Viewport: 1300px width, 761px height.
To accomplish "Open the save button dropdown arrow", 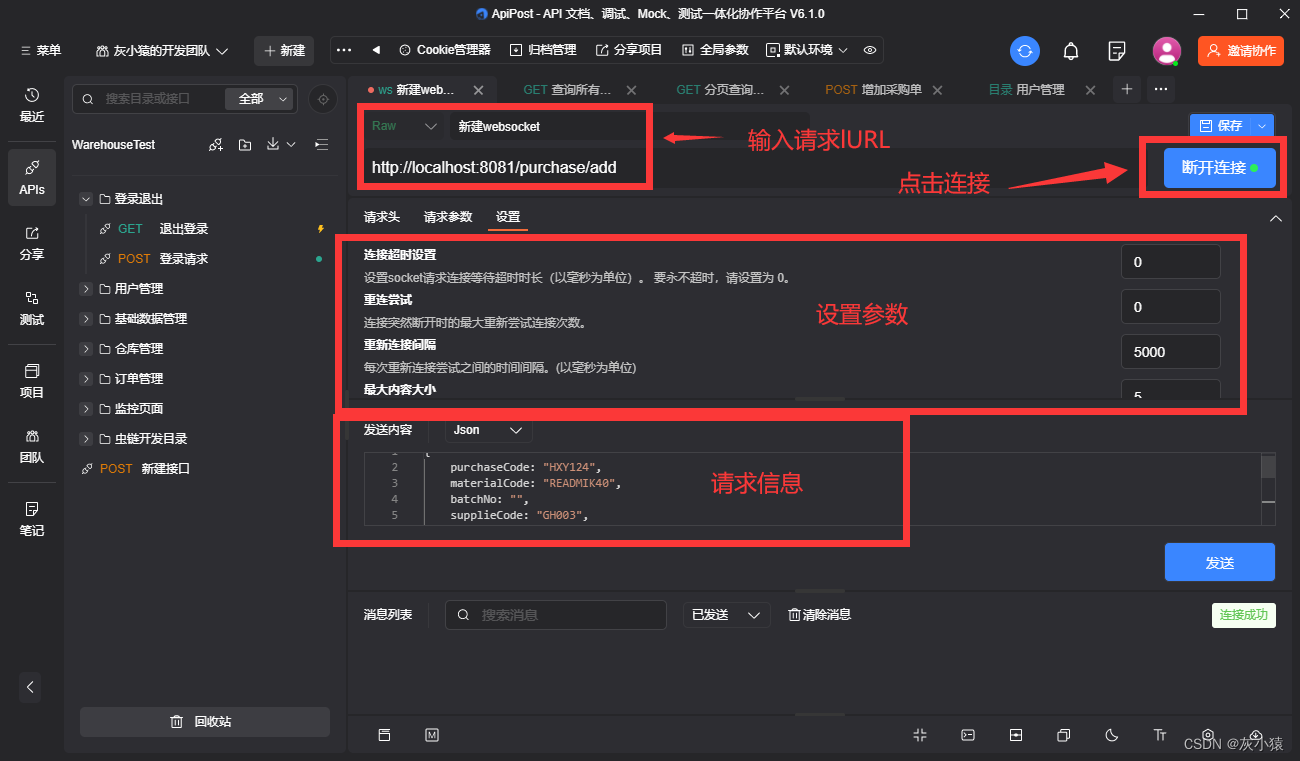I will click(1263, 126).
